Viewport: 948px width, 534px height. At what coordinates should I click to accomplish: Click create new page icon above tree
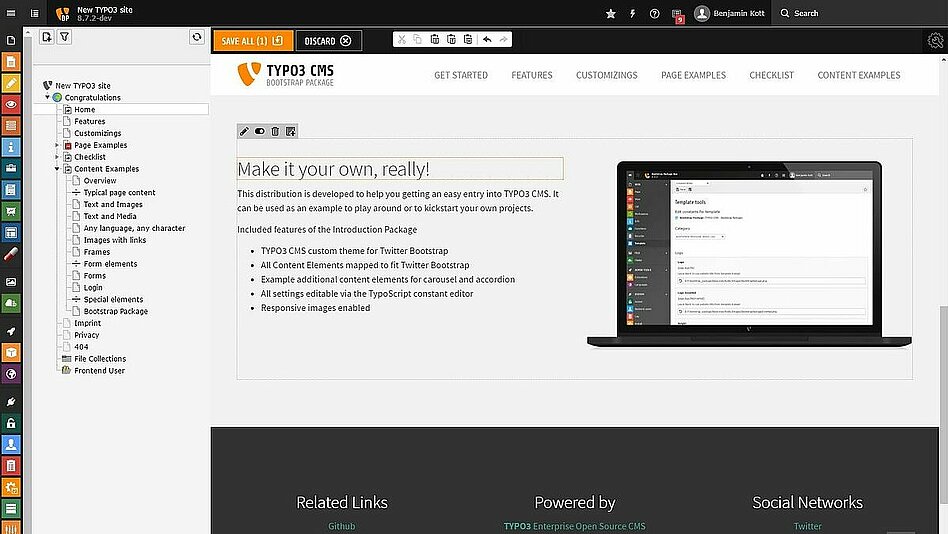tap(47, 37)
